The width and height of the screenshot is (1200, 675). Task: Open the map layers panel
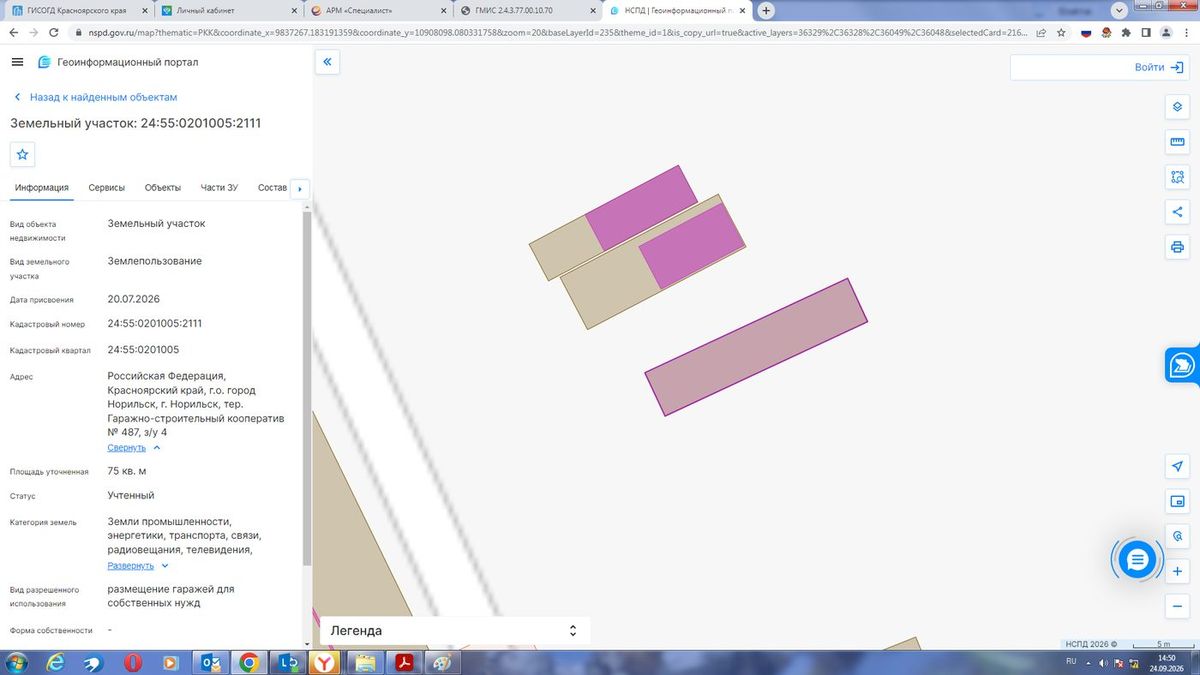pos(1177,107)
